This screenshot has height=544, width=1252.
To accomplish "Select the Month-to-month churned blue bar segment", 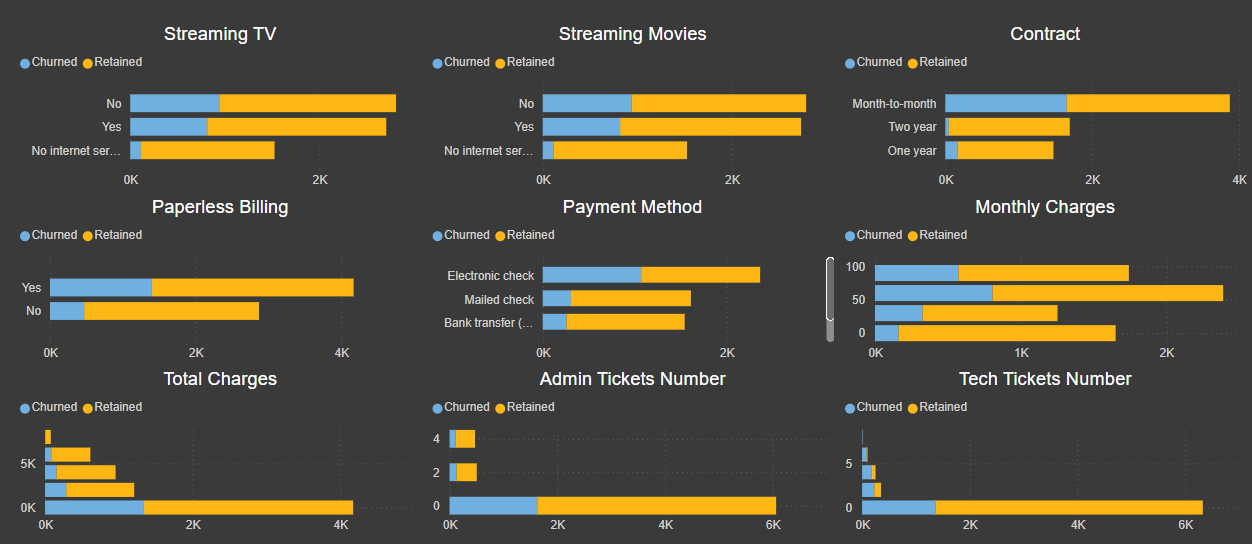I will point(1005,103).
